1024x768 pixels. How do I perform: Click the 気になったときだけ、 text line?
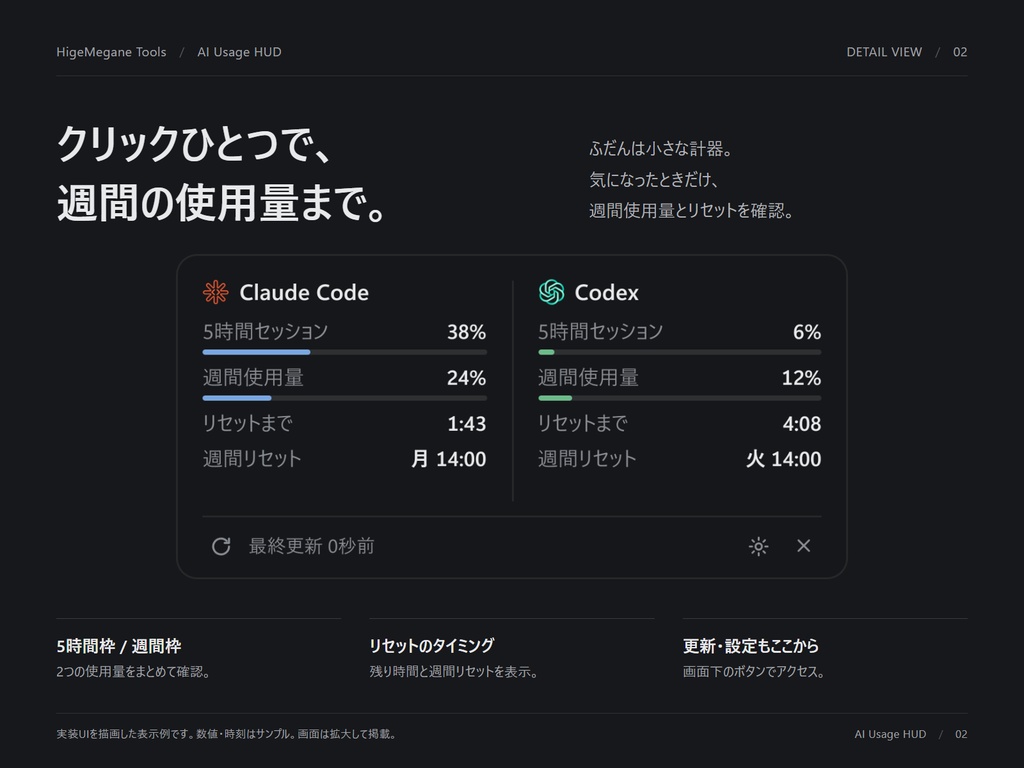654,180
